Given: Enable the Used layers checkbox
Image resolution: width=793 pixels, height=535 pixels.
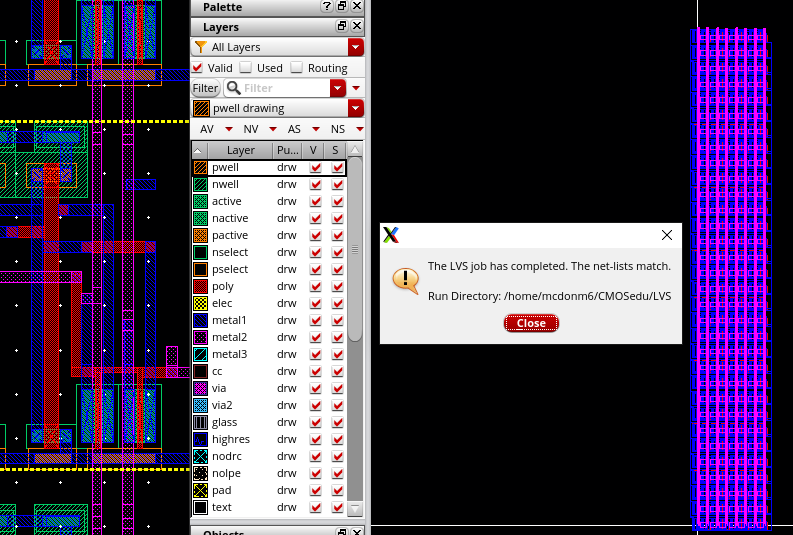Looking at the screenshot, I should click(246, 68).
